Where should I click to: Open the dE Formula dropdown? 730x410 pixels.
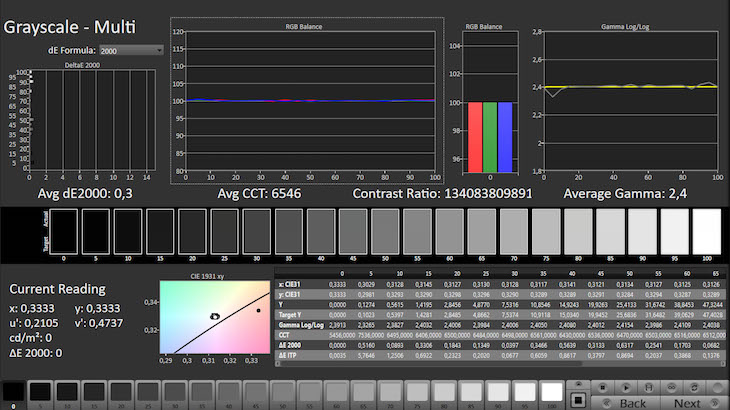(x=132, y=50)
